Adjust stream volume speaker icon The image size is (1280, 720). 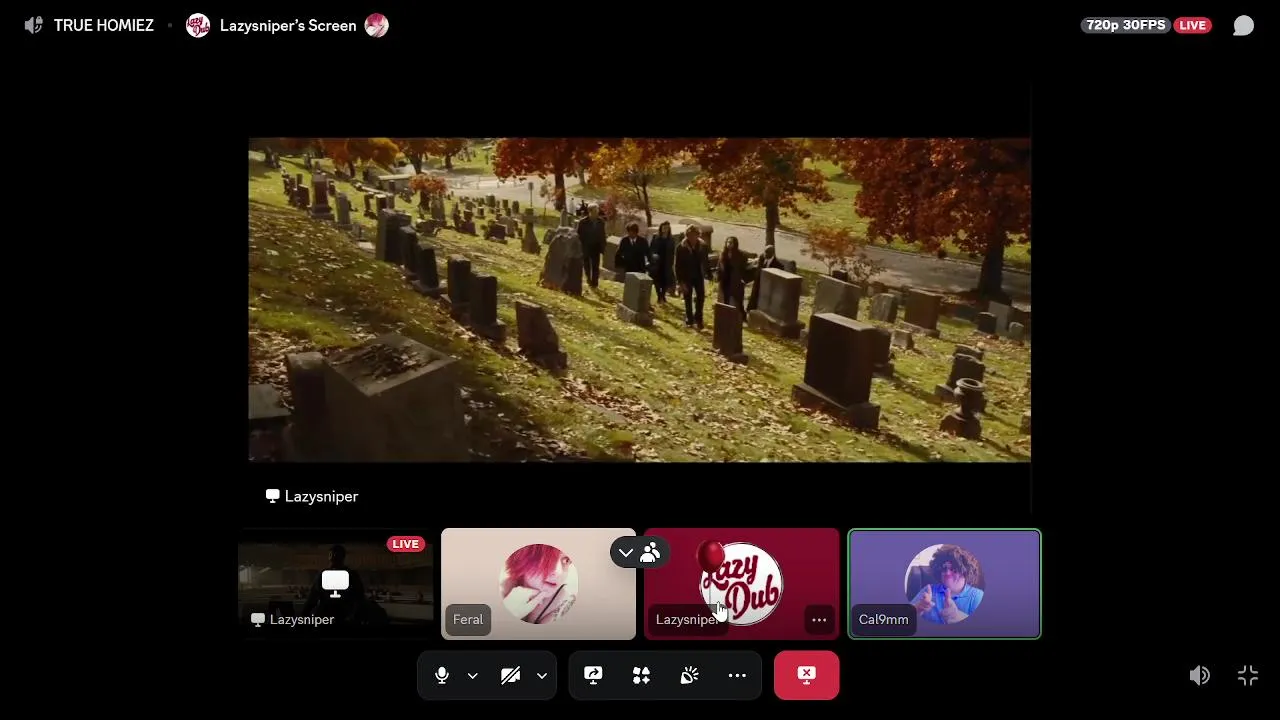point(1199,676)
